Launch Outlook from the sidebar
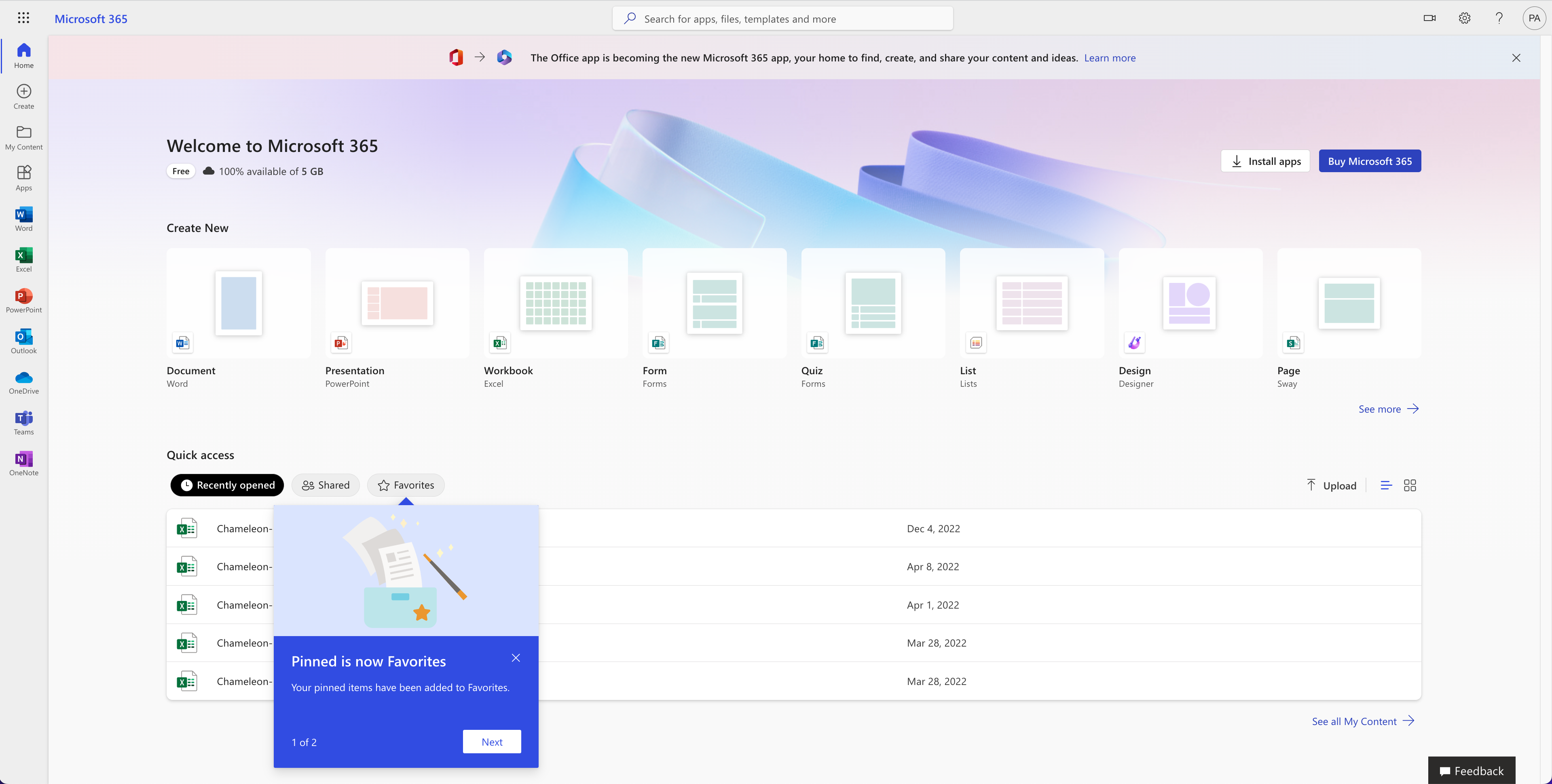Image resolution: width=1552 pixels, height=784 pixels. (23, 341)
